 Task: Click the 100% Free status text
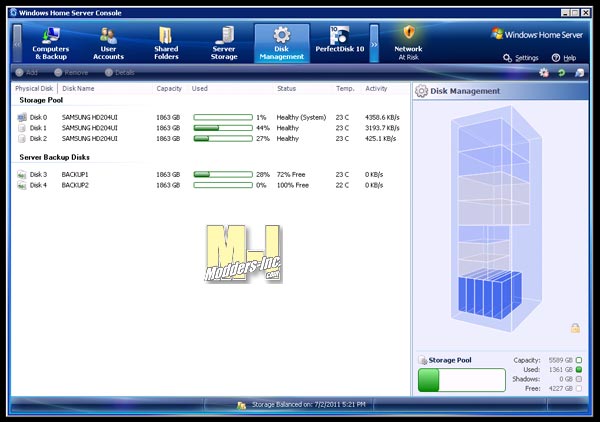click(293, 185)
